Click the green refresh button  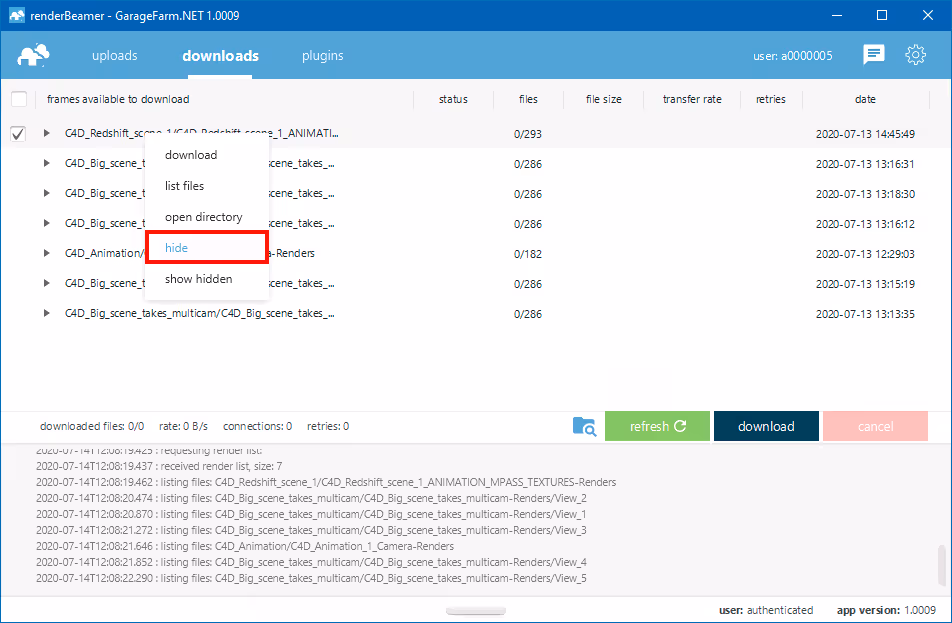click(657, 426)
